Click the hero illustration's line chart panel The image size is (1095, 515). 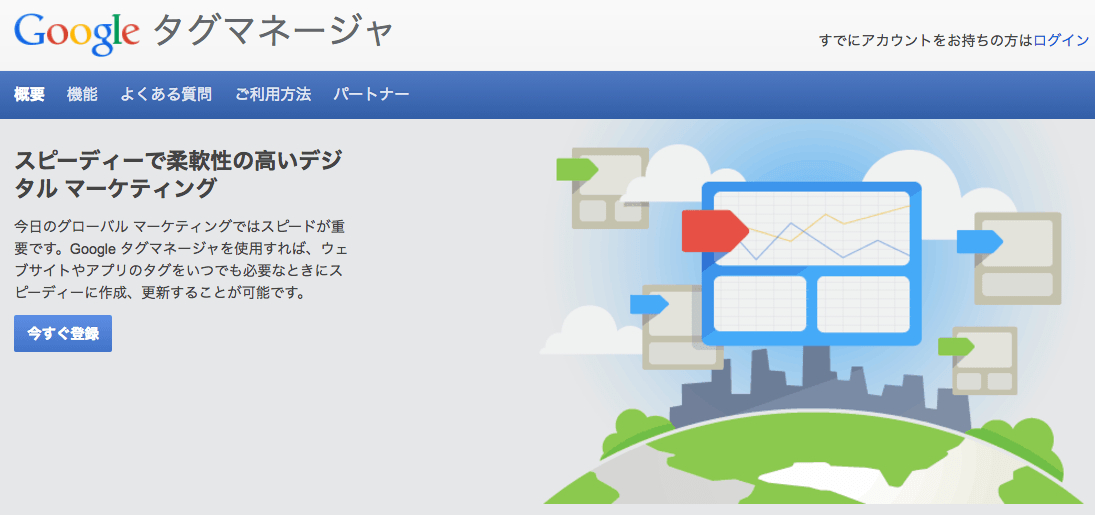click(x=811, y=229)
